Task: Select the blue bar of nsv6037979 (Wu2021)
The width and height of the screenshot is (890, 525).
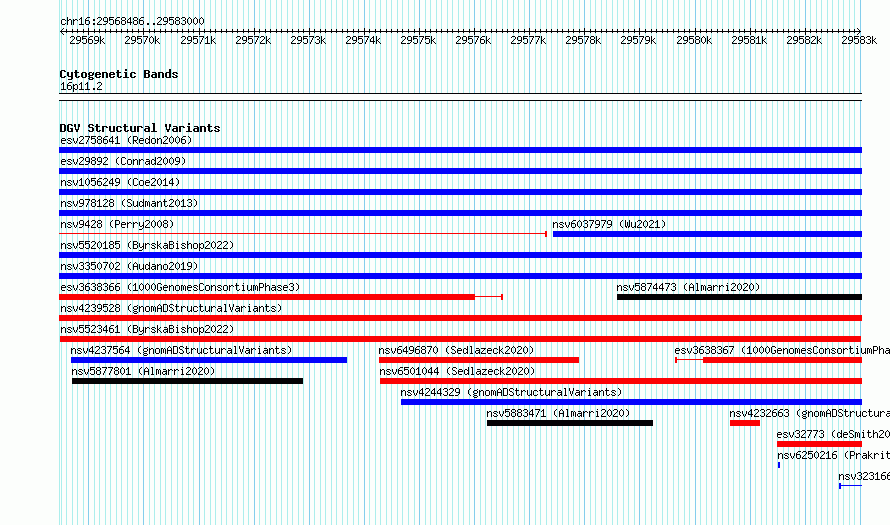Action: 707,234
